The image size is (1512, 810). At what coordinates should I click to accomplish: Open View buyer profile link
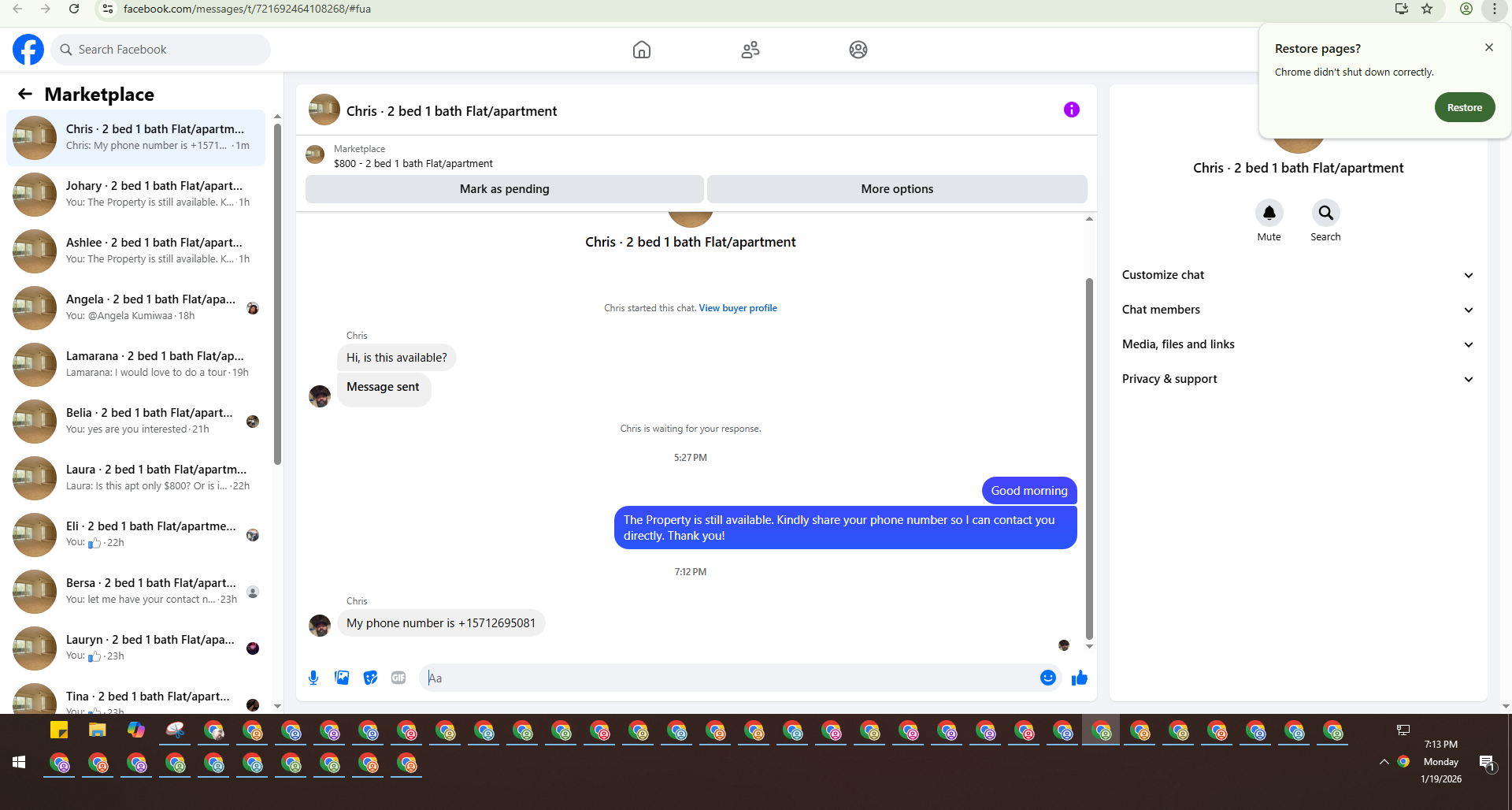738,308
